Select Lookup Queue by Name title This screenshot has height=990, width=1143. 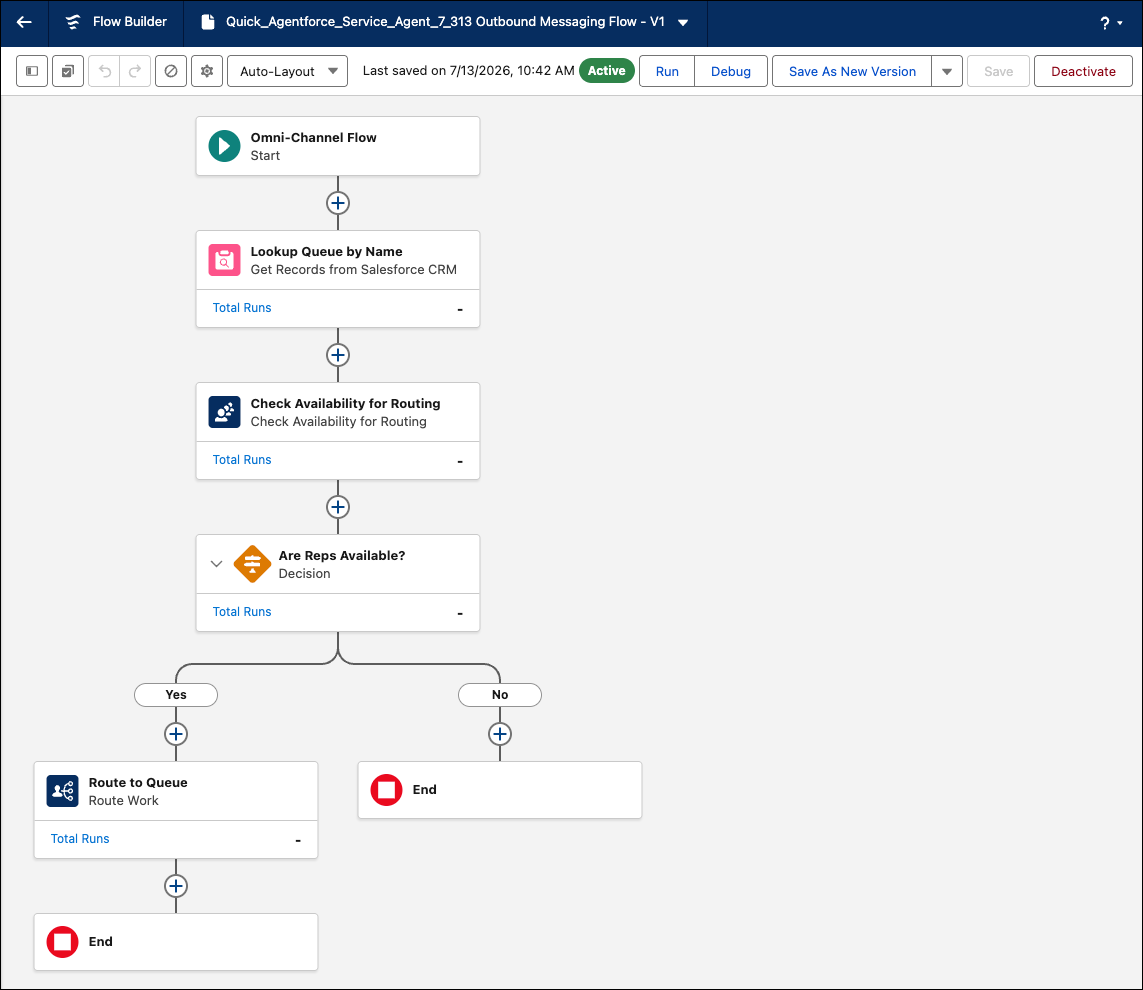point(326,252)
